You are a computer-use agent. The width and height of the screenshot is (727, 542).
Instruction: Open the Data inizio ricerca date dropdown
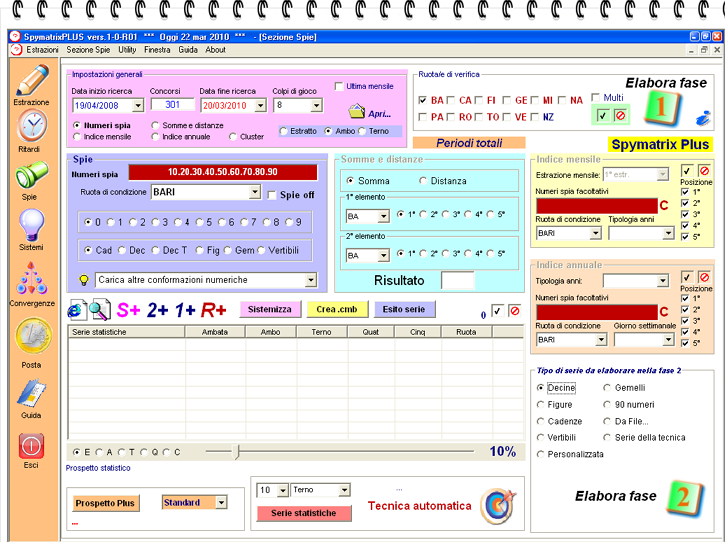coord(138,106)
